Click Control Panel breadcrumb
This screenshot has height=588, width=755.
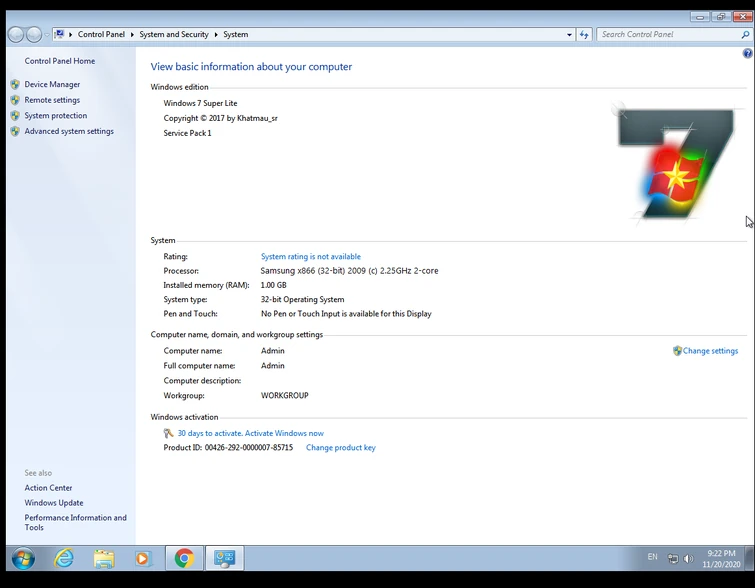pyautogui.click(x=101, y=35)
